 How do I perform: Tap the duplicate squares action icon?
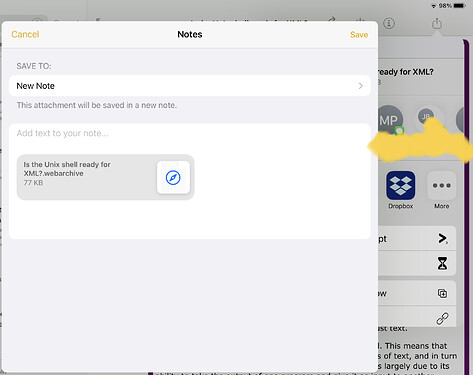pos(442,293)
